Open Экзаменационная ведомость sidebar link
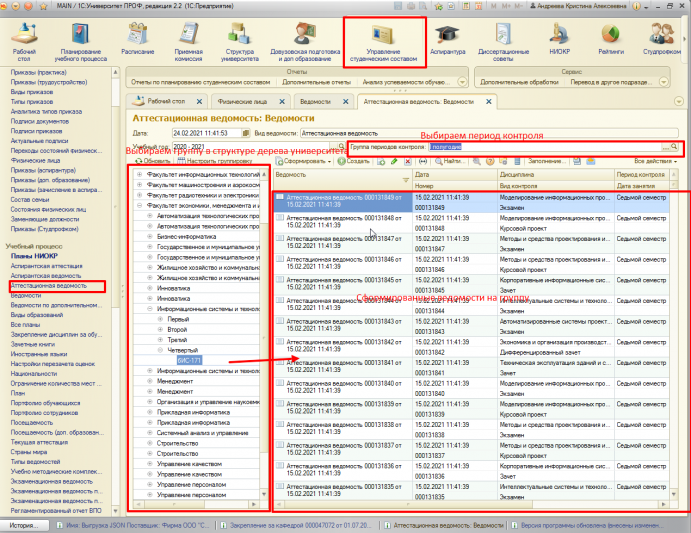Viewport: 691px width, 533px height. pyautogui.click(x=52, y=481)
